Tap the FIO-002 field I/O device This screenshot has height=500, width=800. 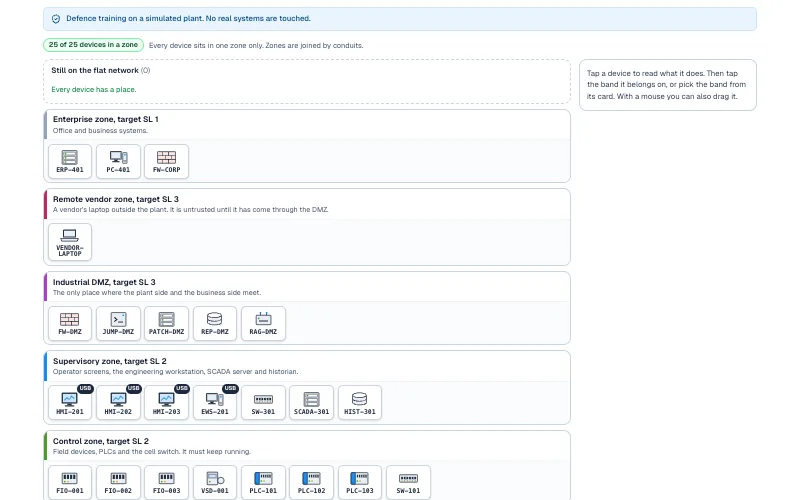(118, 483)
